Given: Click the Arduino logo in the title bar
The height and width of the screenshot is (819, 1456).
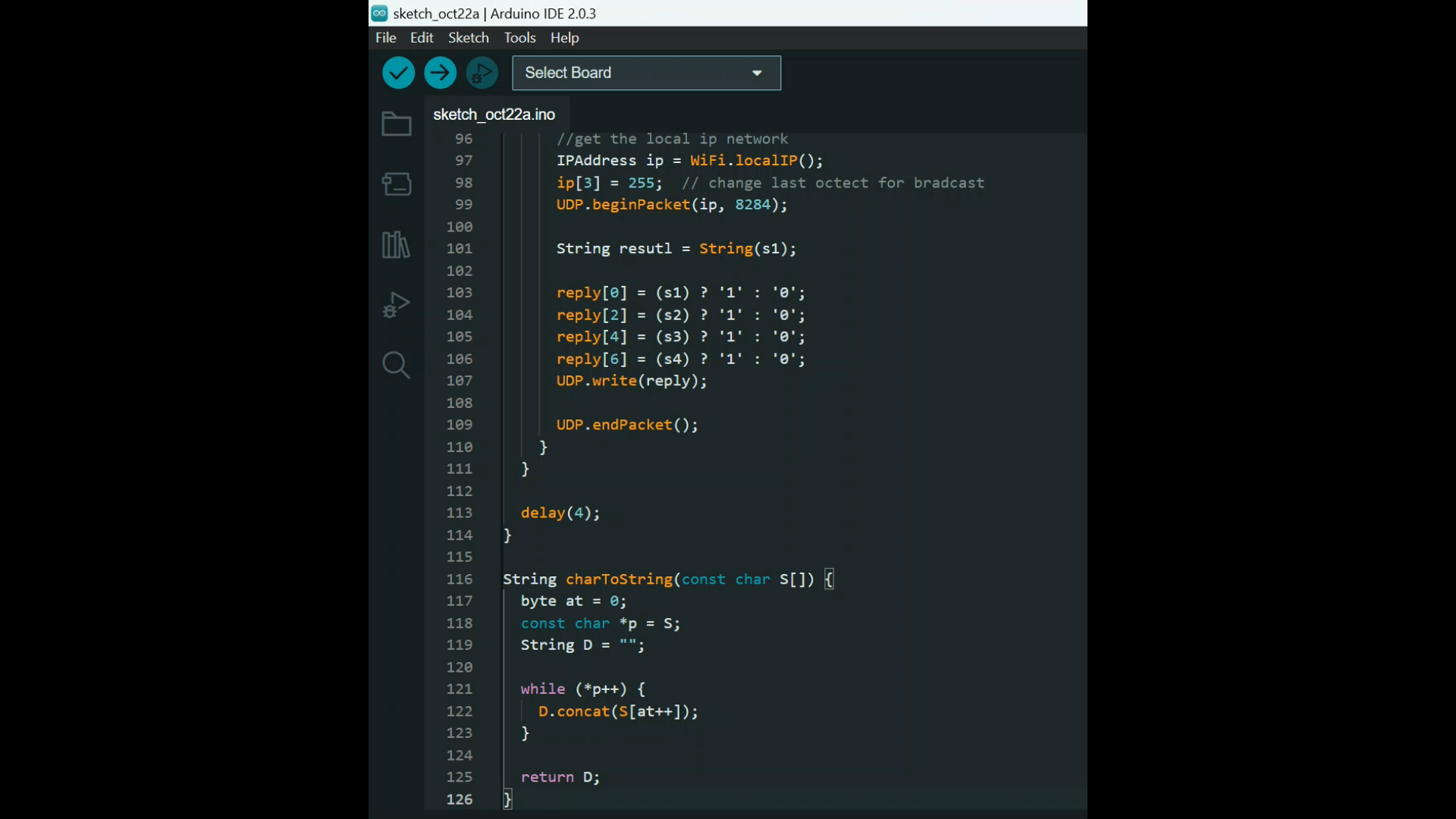Looking at the screenshot, I should click(x=380, y=13).
